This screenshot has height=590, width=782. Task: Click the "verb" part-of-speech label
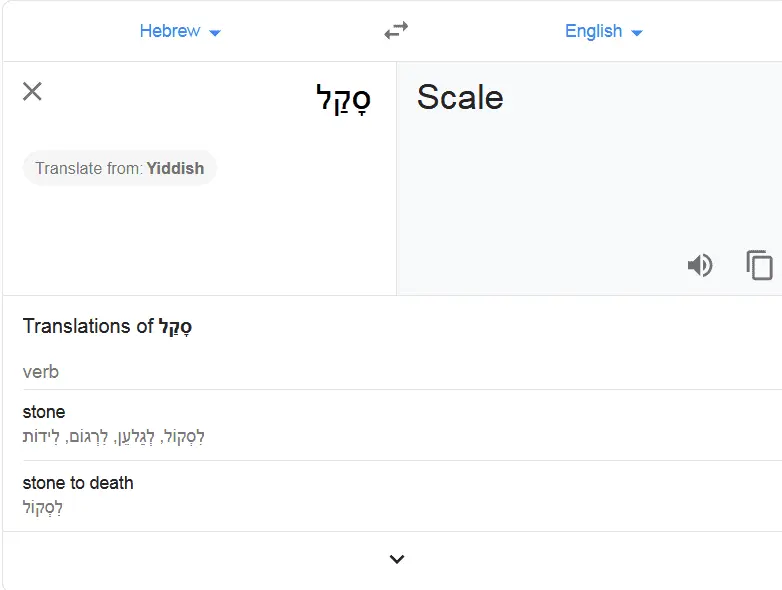click(x=41, y=372)
